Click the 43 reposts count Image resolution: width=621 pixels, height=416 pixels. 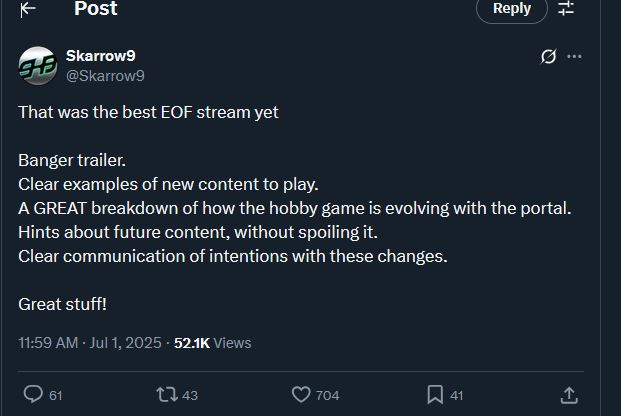(x=190, y=395)
